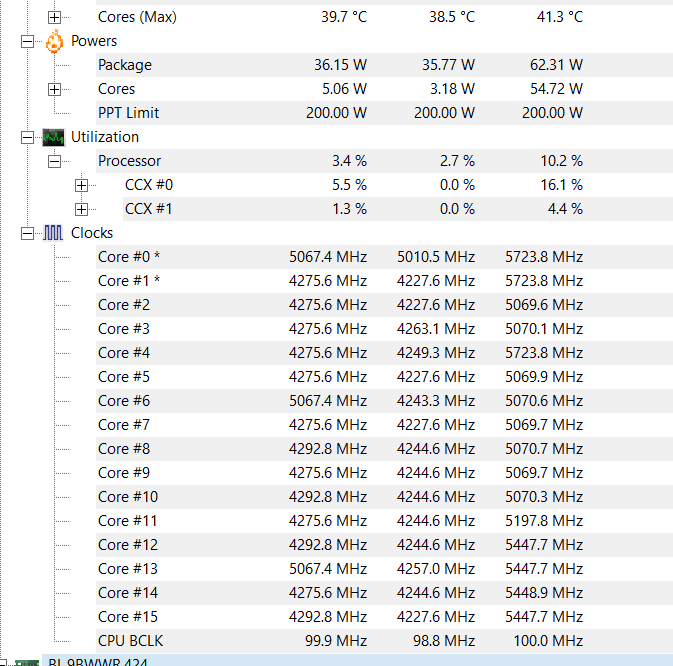Expand the Cores power node
Viewport: 673px width, 666px height.
[54, 89]
